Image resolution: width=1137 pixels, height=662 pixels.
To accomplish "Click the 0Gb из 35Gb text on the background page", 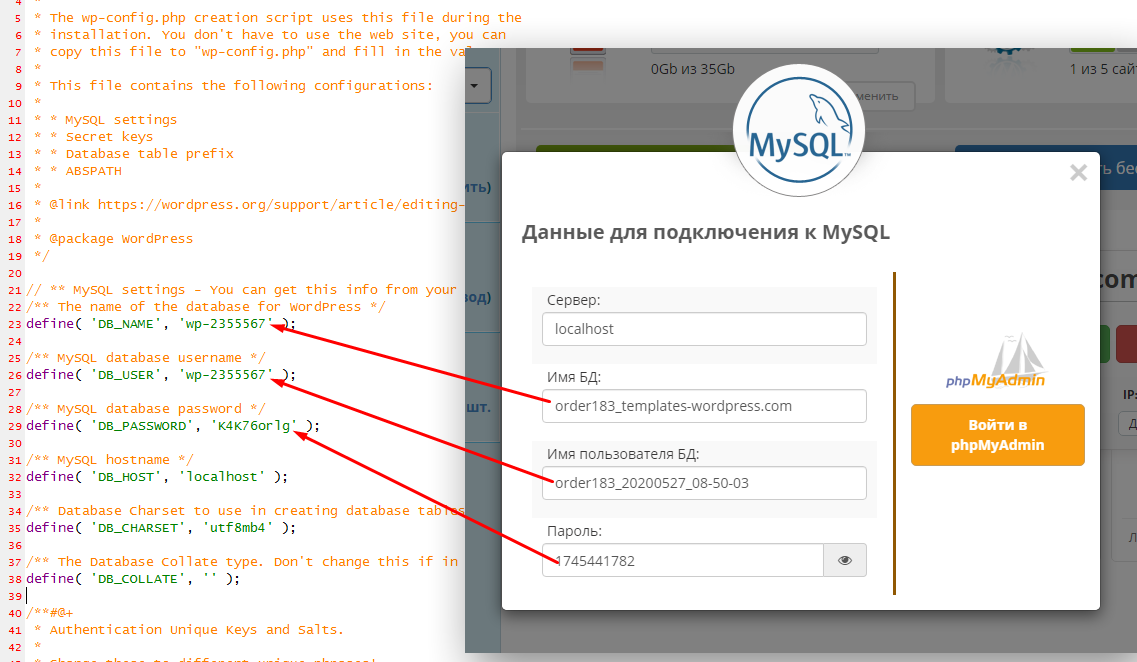I will tap(692, 69).
